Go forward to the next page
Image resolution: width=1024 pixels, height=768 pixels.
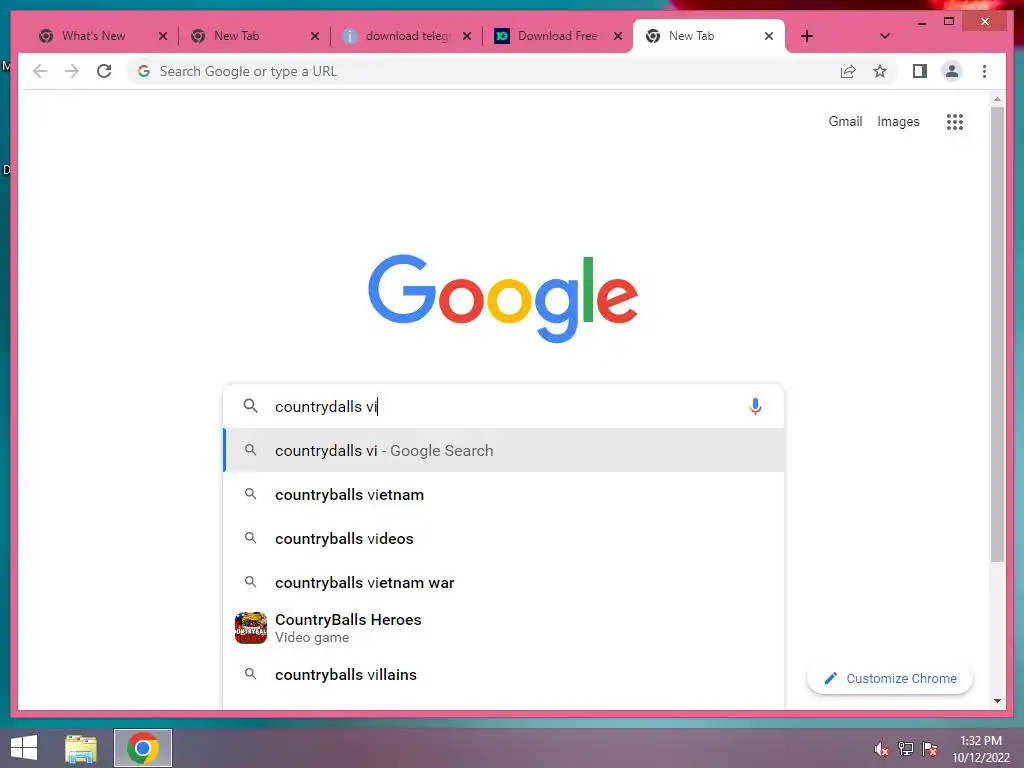tap(72, 71)
